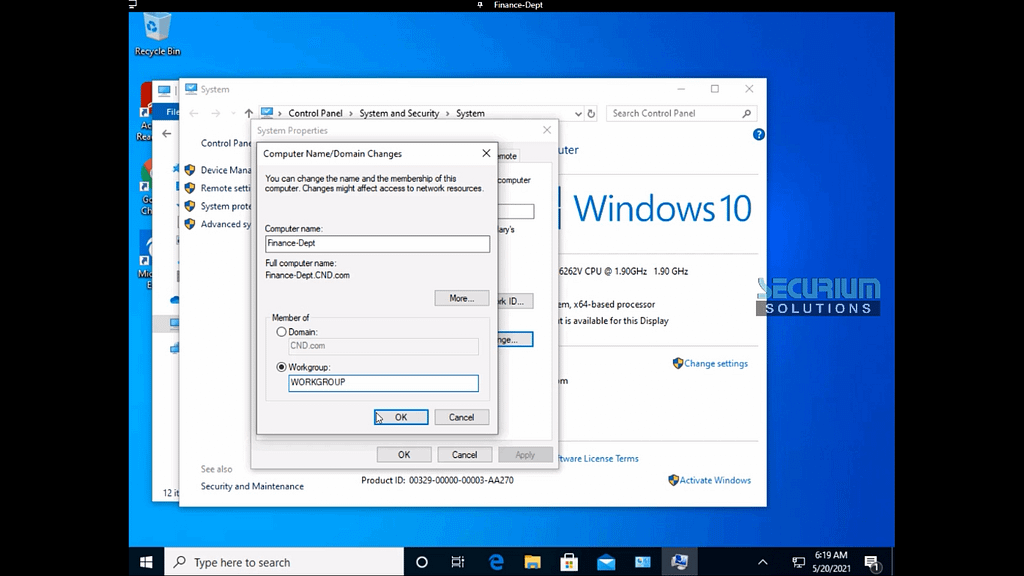Click the shield icon next to Device Manager
This screenshot has width=1024, height=576.
[189, 170]
